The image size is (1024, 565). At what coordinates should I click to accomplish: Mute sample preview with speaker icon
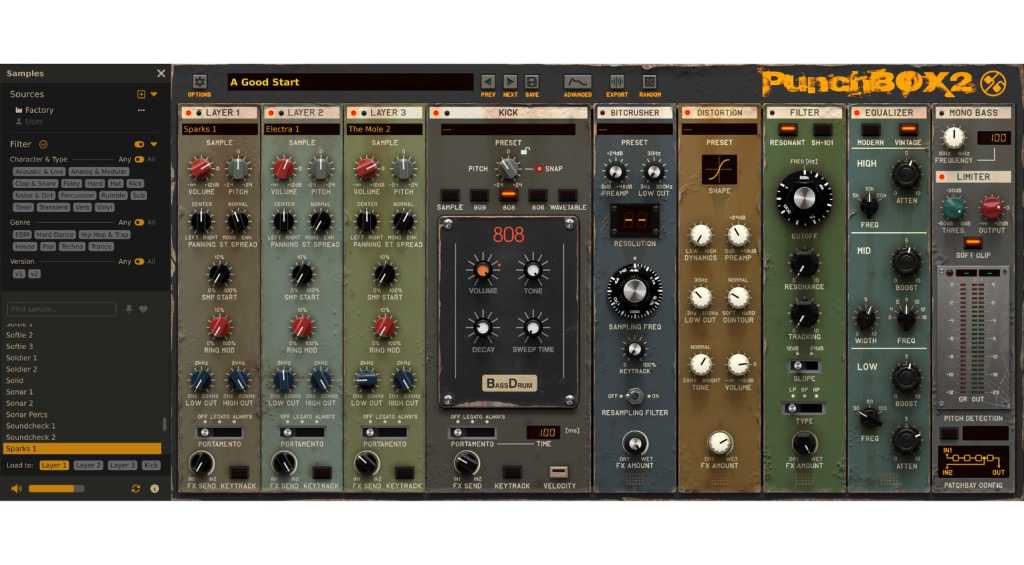click(16, 489)
